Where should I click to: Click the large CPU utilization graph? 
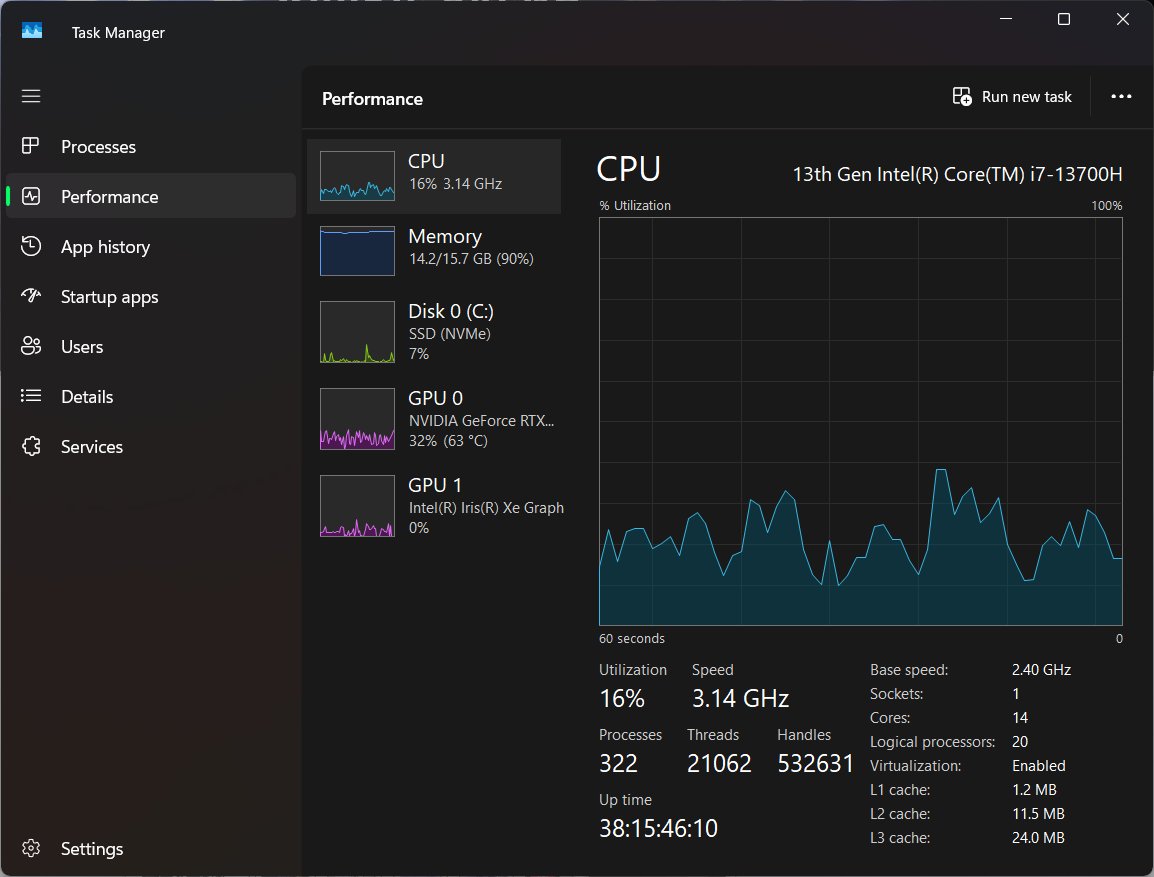[x=860, y=422]
